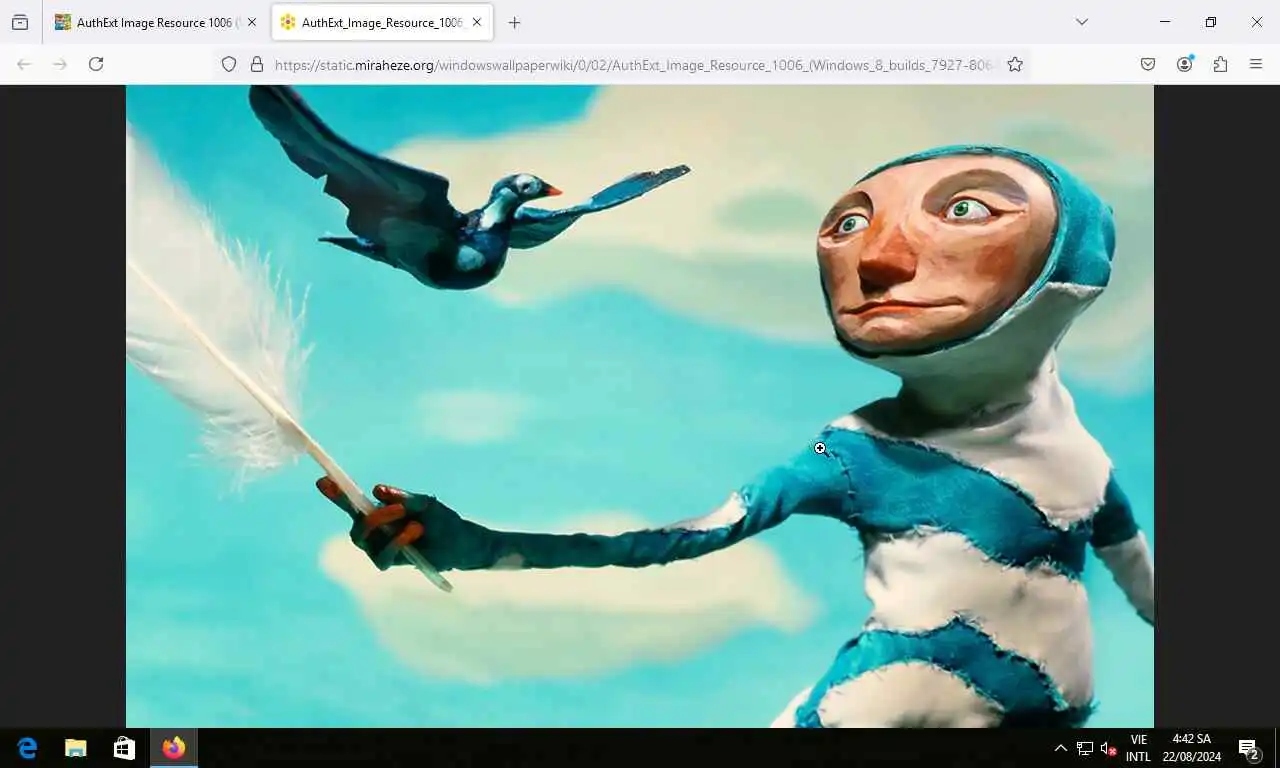Minimize the Firefox window

[1165, 22]
